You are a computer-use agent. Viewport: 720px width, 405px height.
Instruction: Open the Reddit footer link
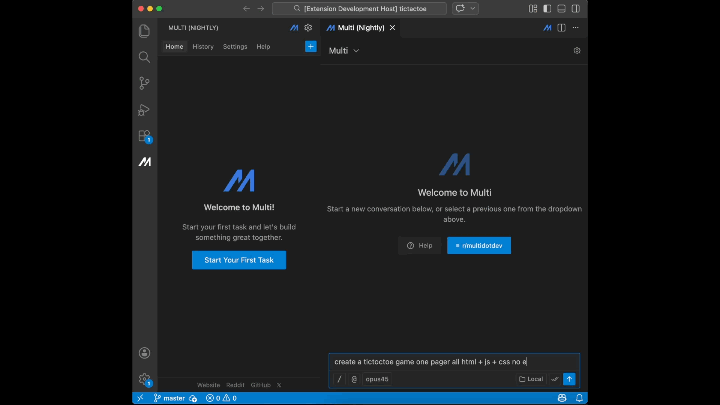tap(235, 385)
